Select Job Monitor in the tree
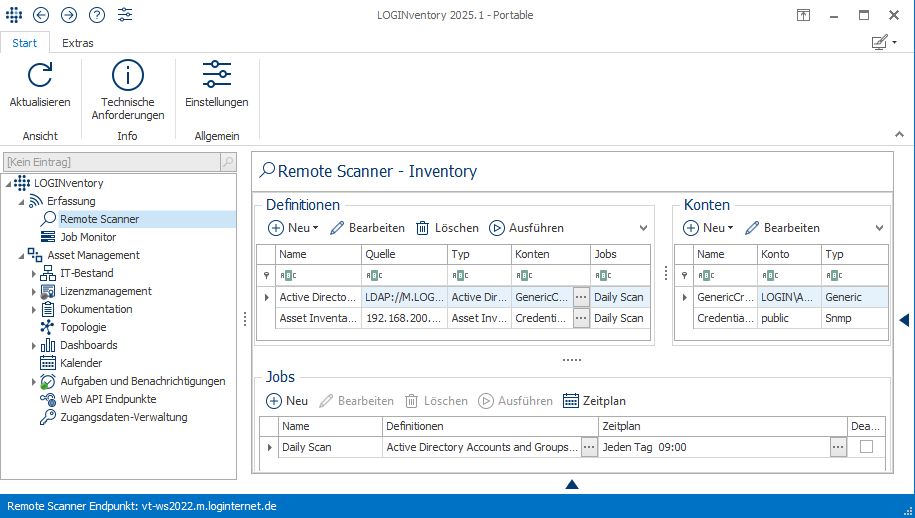Screen dimensions: 915x518 point(87,237)
